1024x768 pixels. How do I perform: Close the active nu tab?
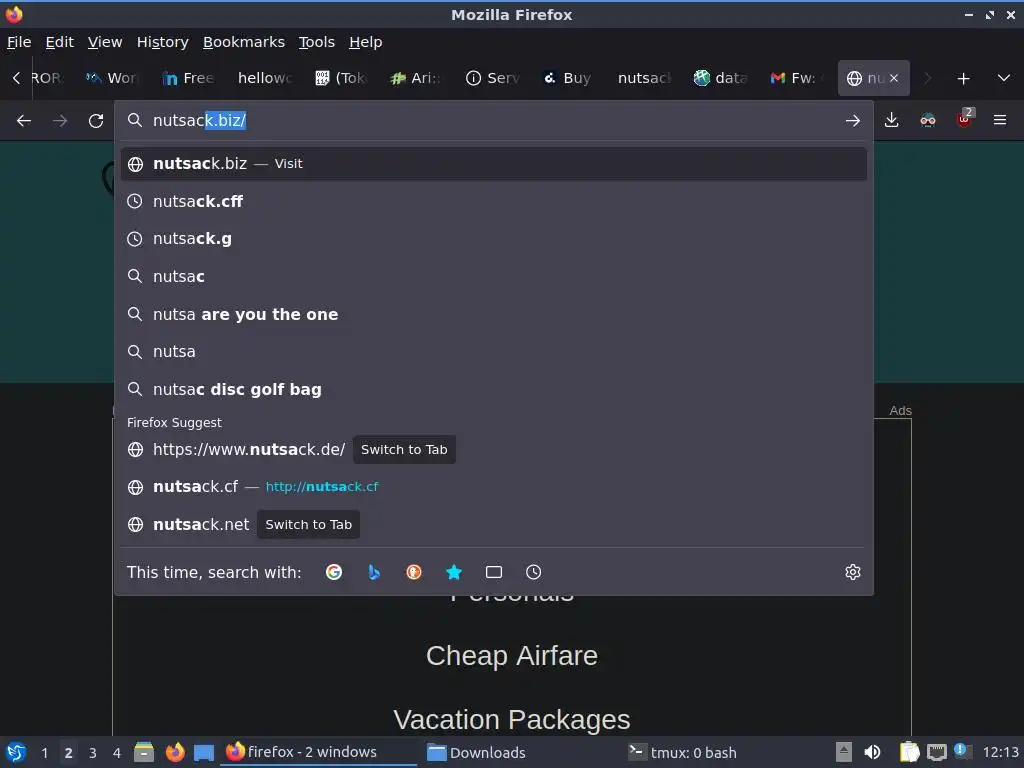(894, 78)
